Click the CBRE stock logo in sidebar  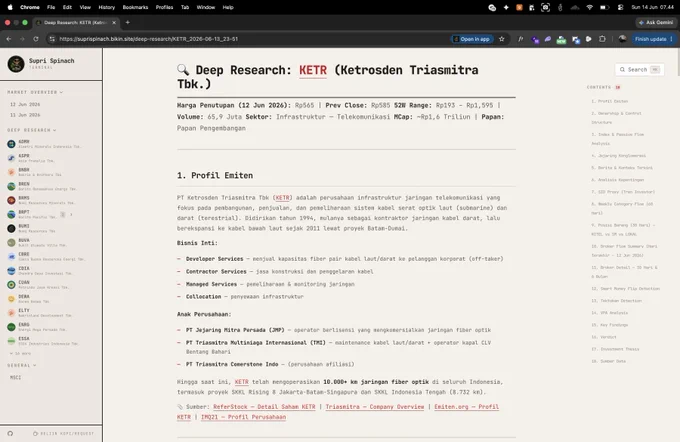tap(11, 256)
